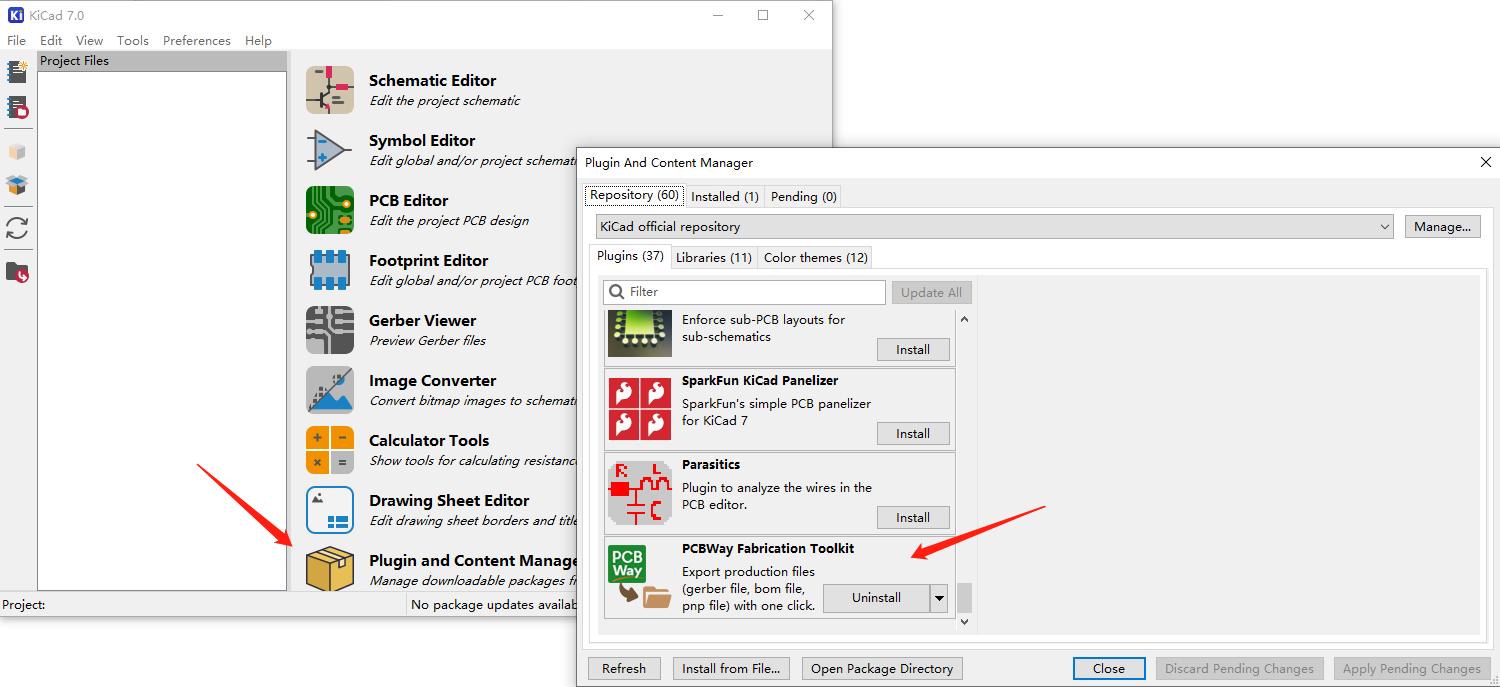The width and height of the screenshot is (1500, 687).
Task: Click the Open Package Directory button
Action: coord(882,669)
